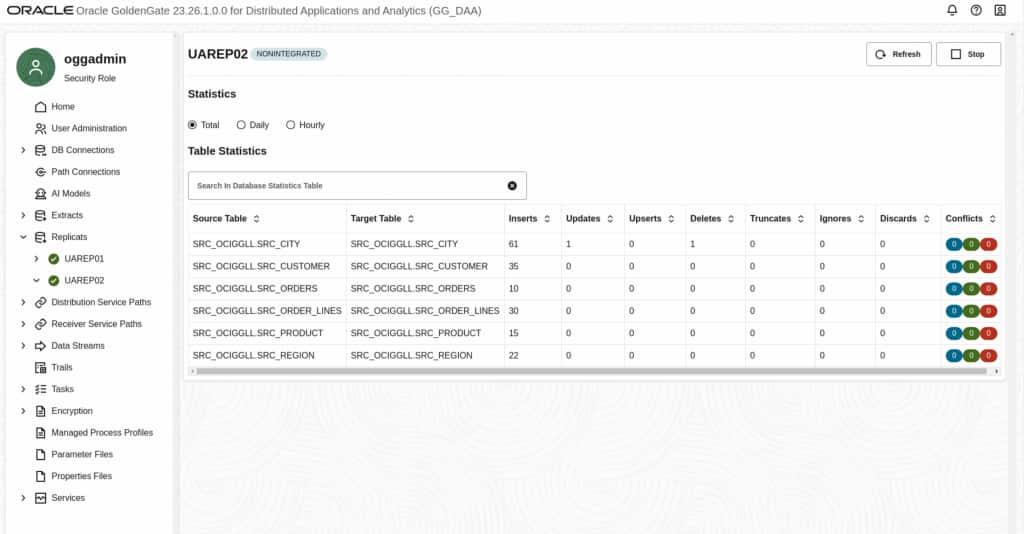Click the Data Streams arrow icon
This screenshot has height=534, width=1024.
[40, 346]
